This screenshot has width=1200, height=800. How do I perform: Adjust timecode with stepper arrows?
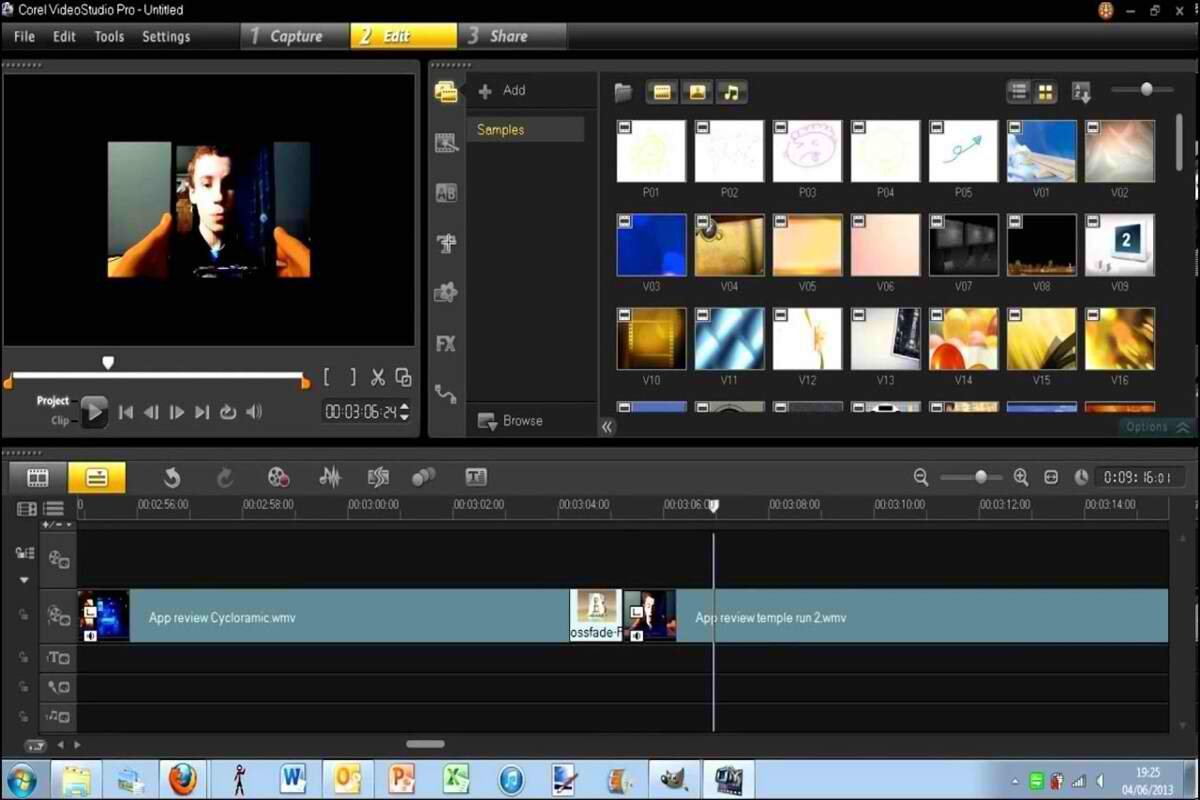point(404,411)
